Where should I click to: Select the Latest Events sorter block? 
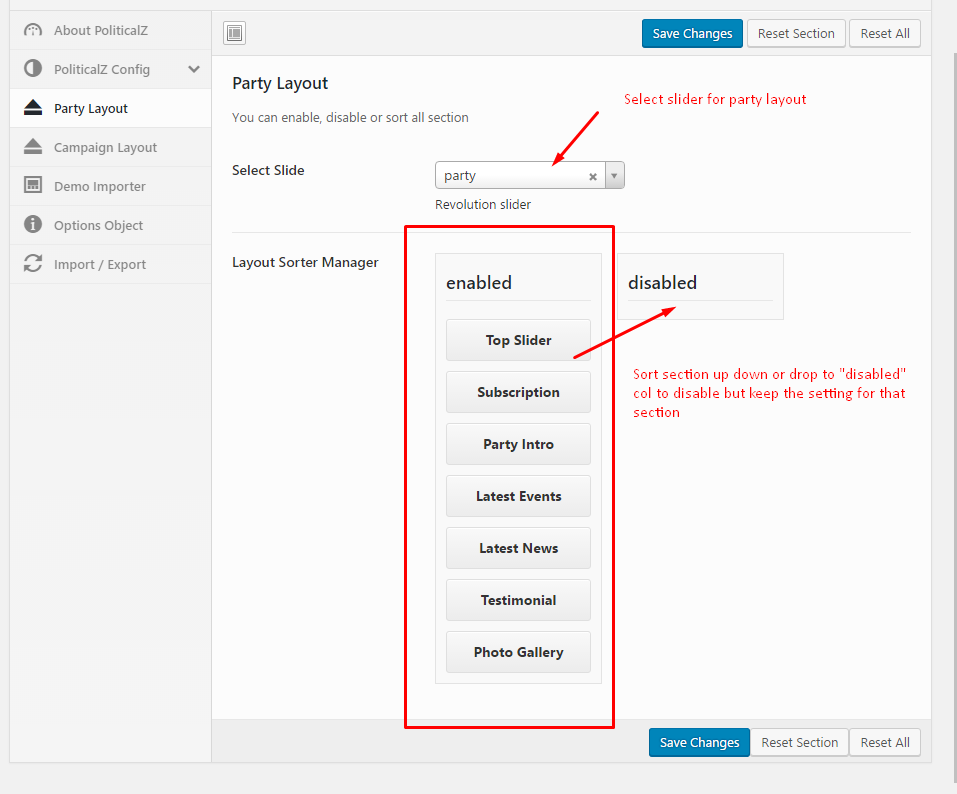518,496
